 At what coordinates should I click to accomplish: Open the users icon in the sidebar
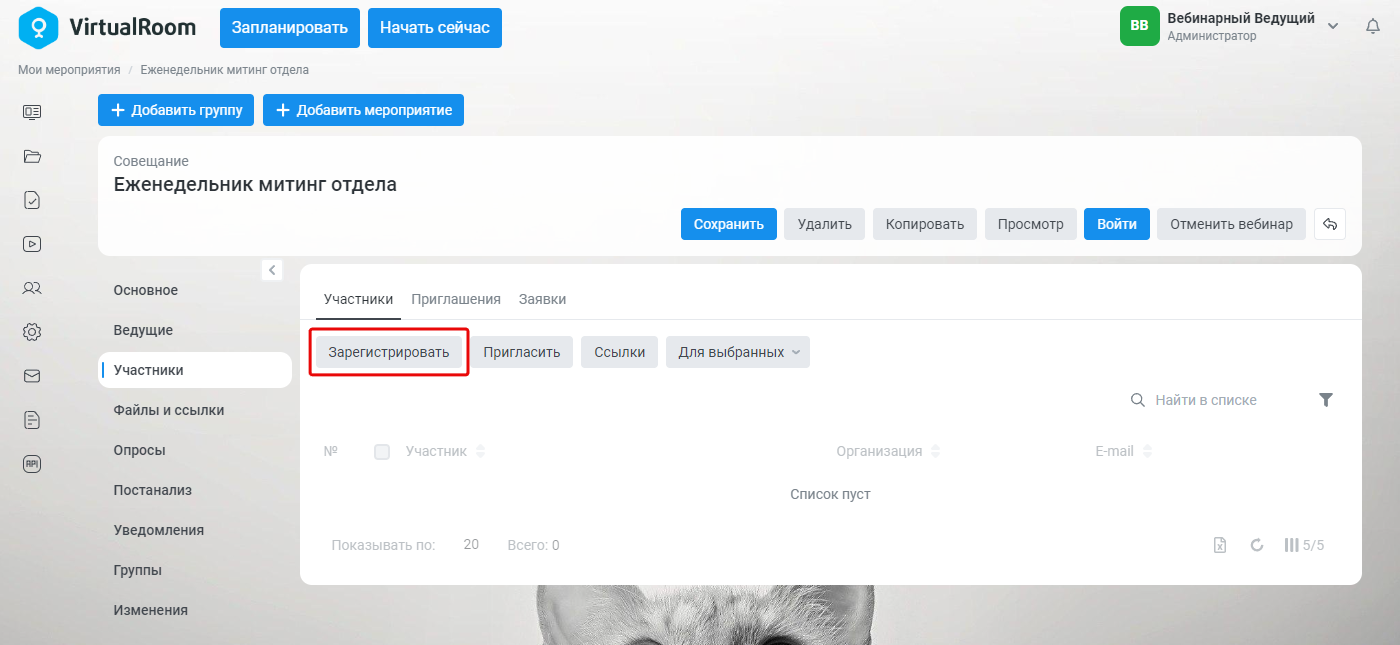pyautogui.click(x=32, y=288)
